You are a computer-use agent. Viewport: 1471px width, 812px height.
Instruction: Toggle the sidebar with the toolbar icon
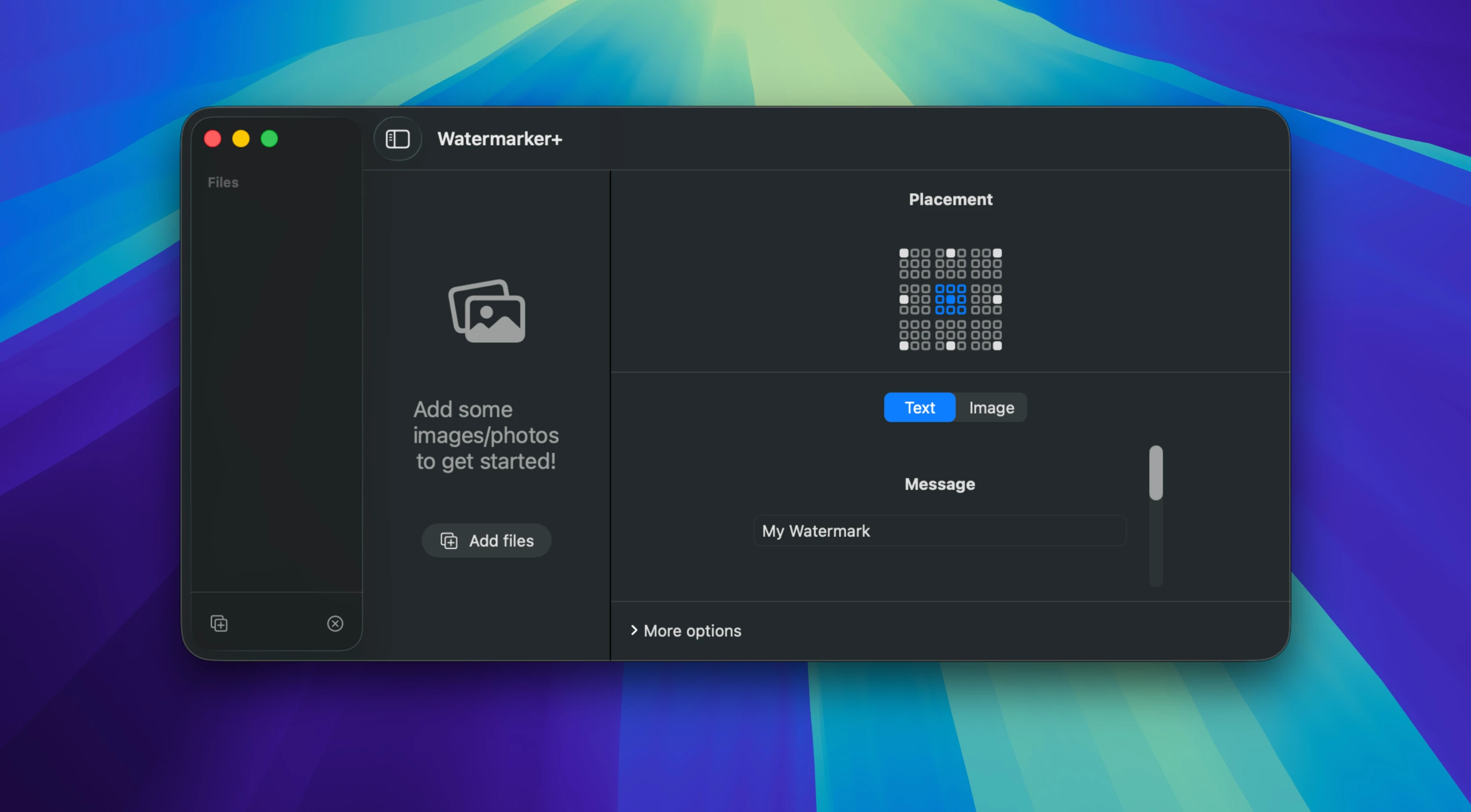click(x=398, y=139)
